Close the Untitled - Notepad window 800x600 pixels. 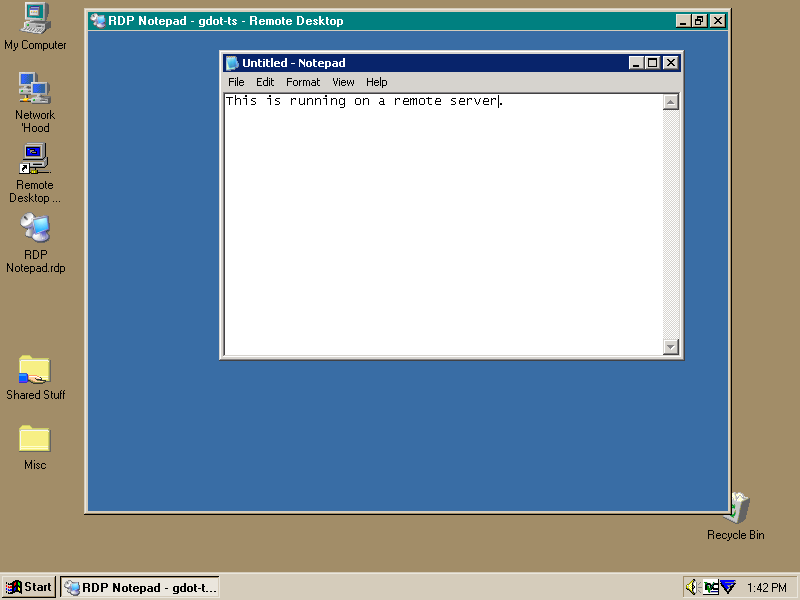pyautogui.click(x=670, y=63)
